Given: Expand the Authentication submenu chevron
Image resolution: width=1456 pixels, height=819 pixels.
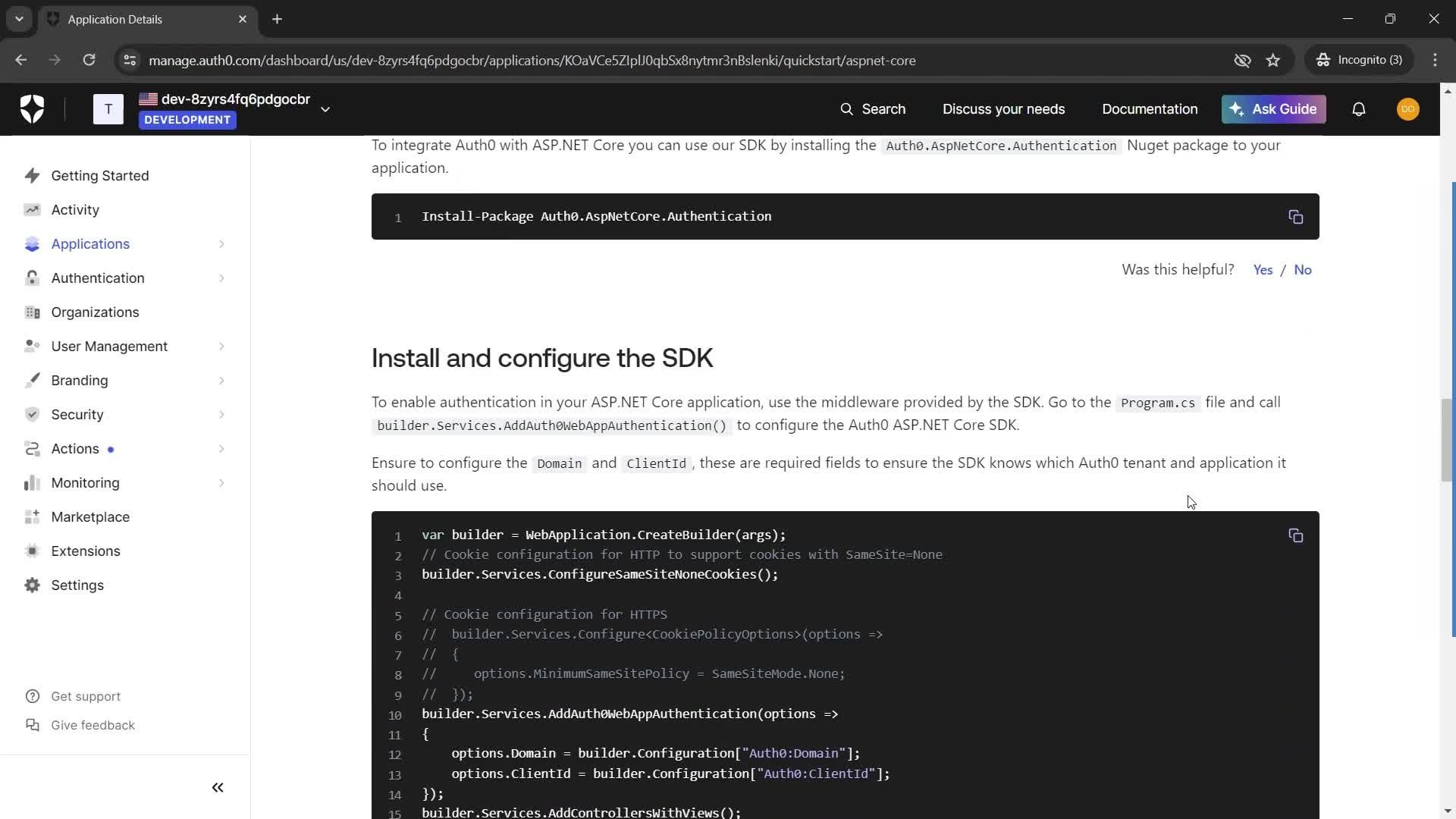Looking at the screenshot, I should [x=221, y=278].
